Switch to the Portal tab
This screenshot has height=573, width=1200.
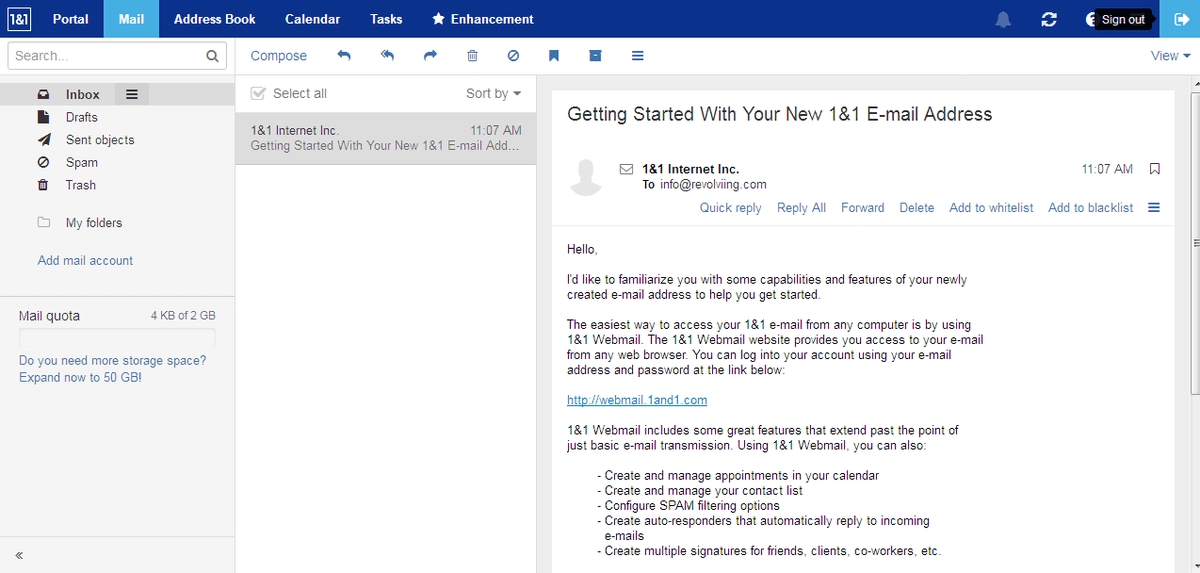pos(71,19)
